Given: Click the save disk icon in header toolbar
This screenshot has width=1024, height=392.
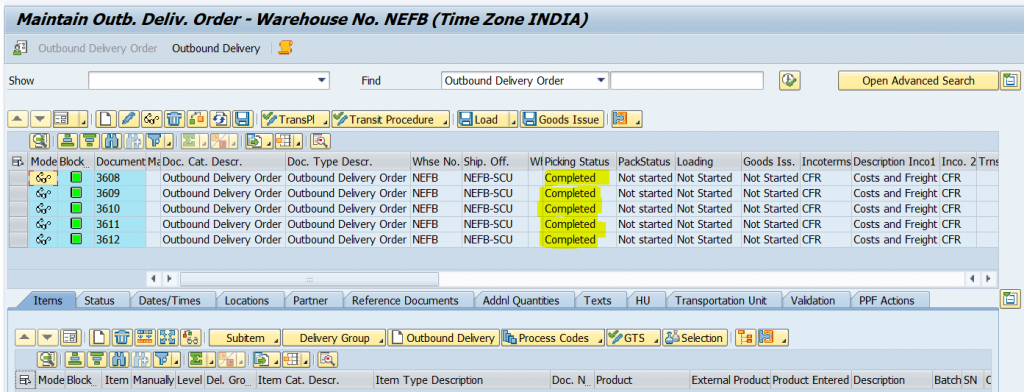Looking at the screenshot, I should (x=242, y=120).
